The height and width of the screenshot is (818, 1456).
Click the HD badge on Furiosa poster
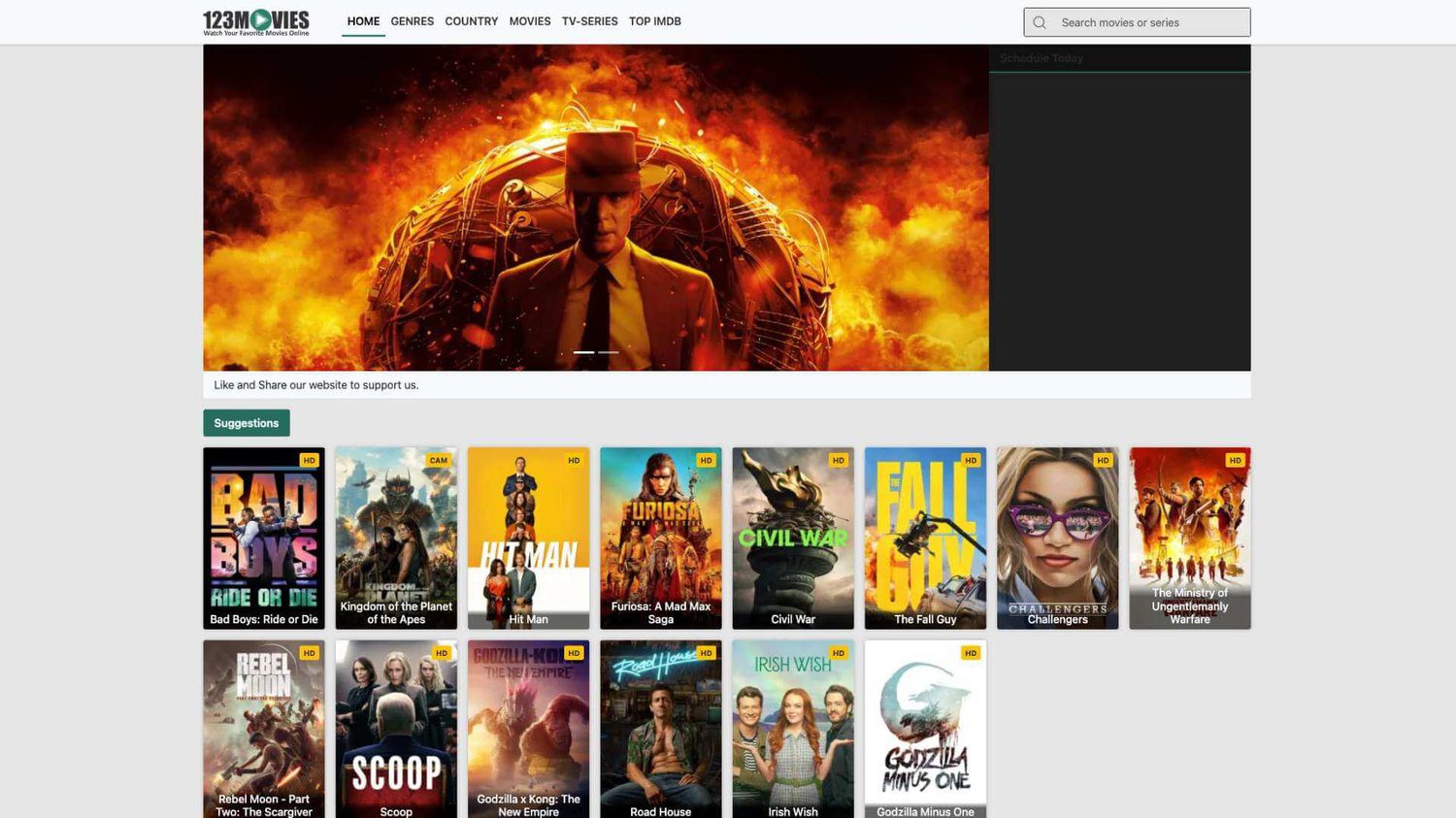tap(706, 461)
